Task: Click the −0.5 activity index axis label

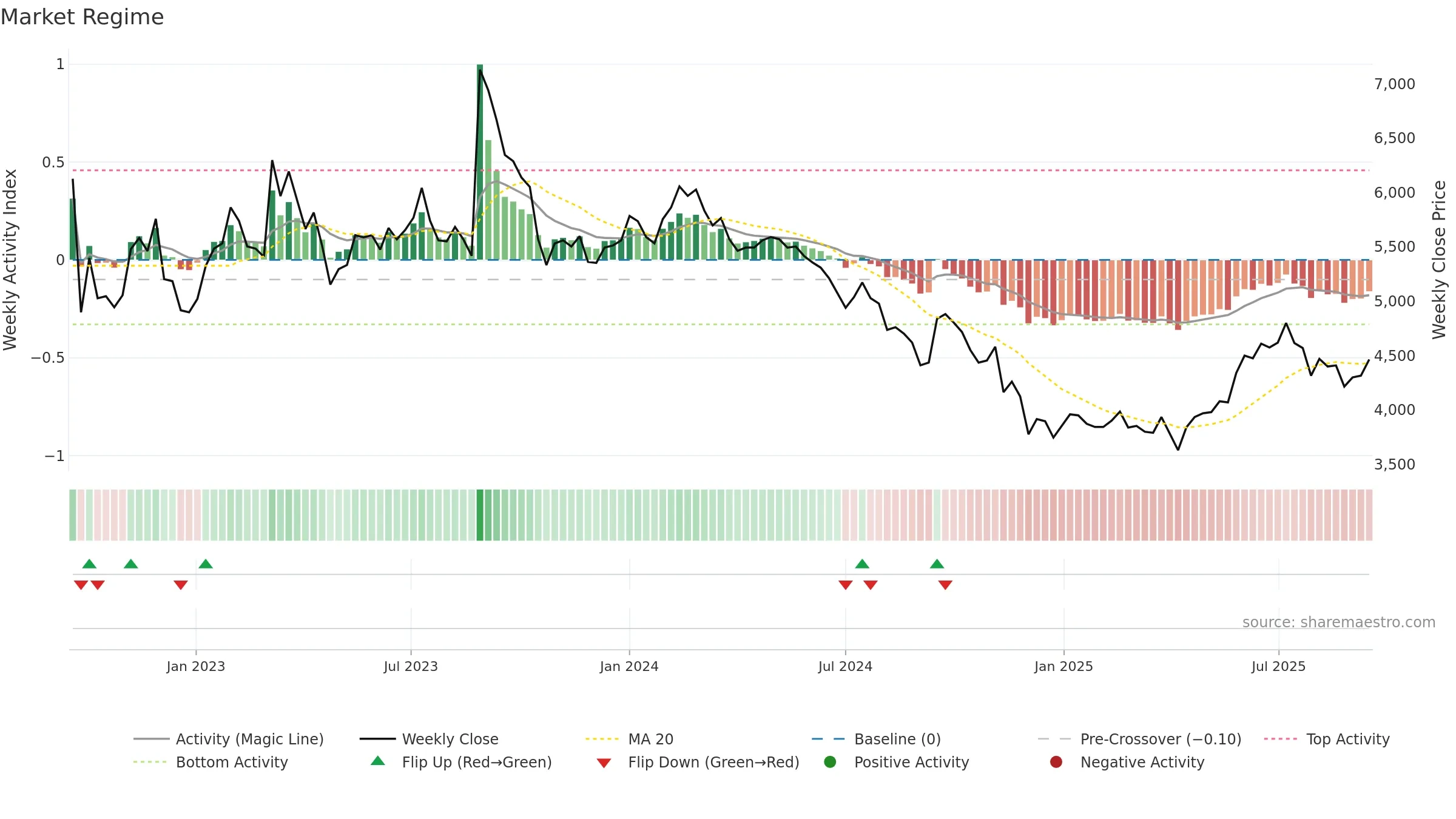Action: pyautogui.click(x=48, y=357)
